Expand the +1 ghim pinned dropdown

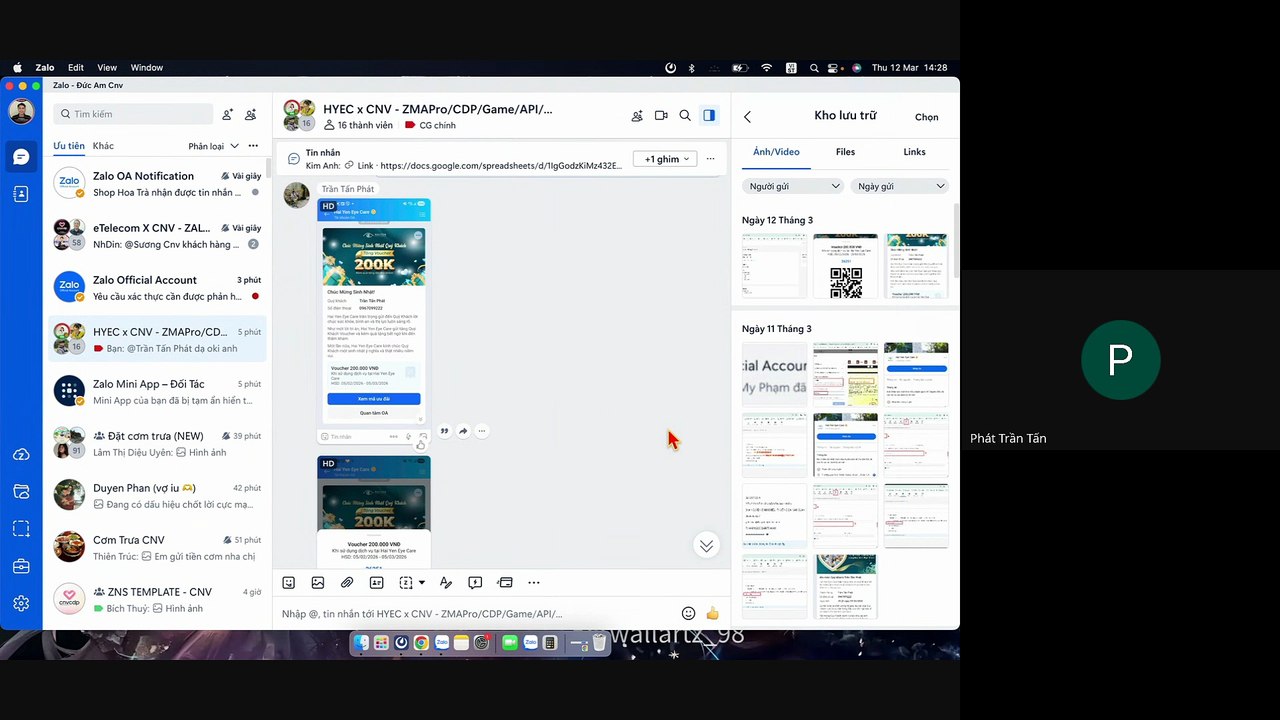[667, 159]
